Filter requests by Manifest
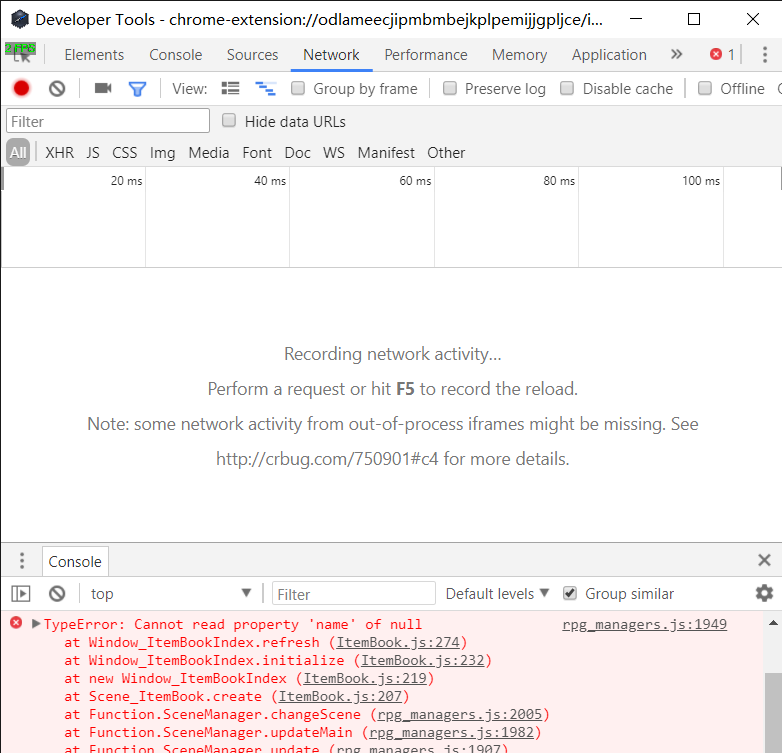Viewport: 782px width, 753px height. [x=386, y=153]
